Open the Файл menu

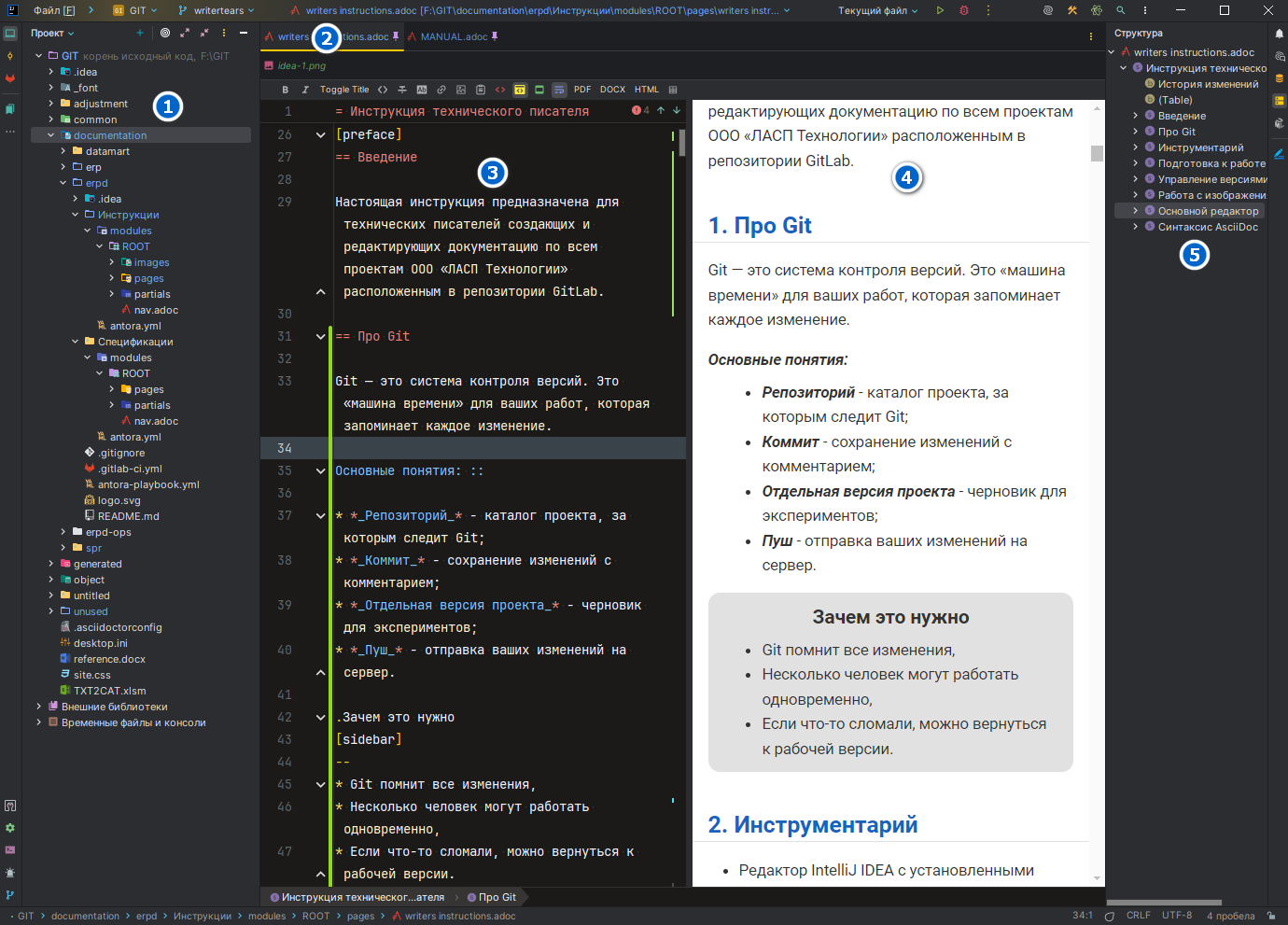pos(53,10)
